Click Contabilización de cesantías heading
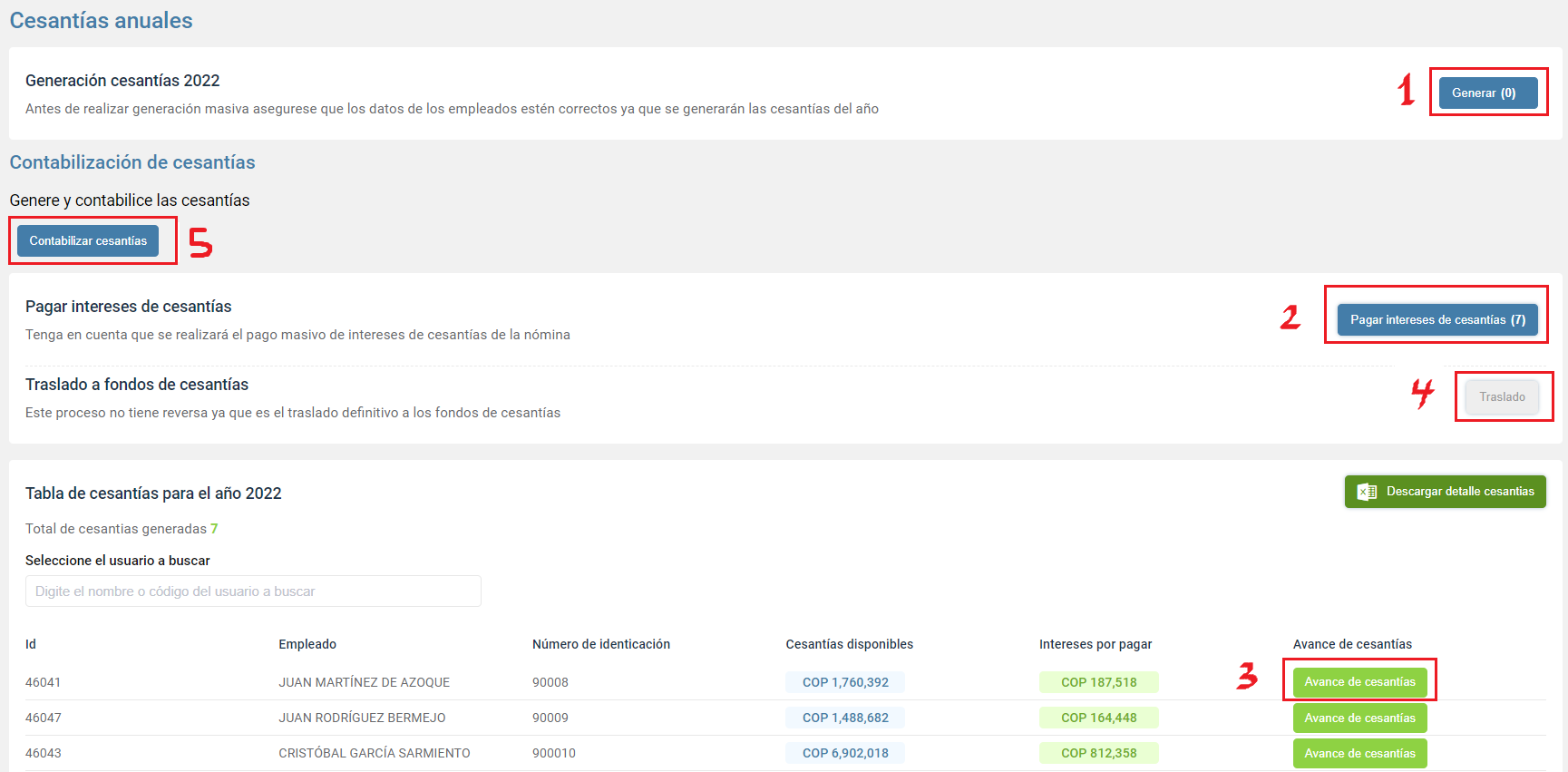Viewport: 1568px width, 772px height. point(132,162)
